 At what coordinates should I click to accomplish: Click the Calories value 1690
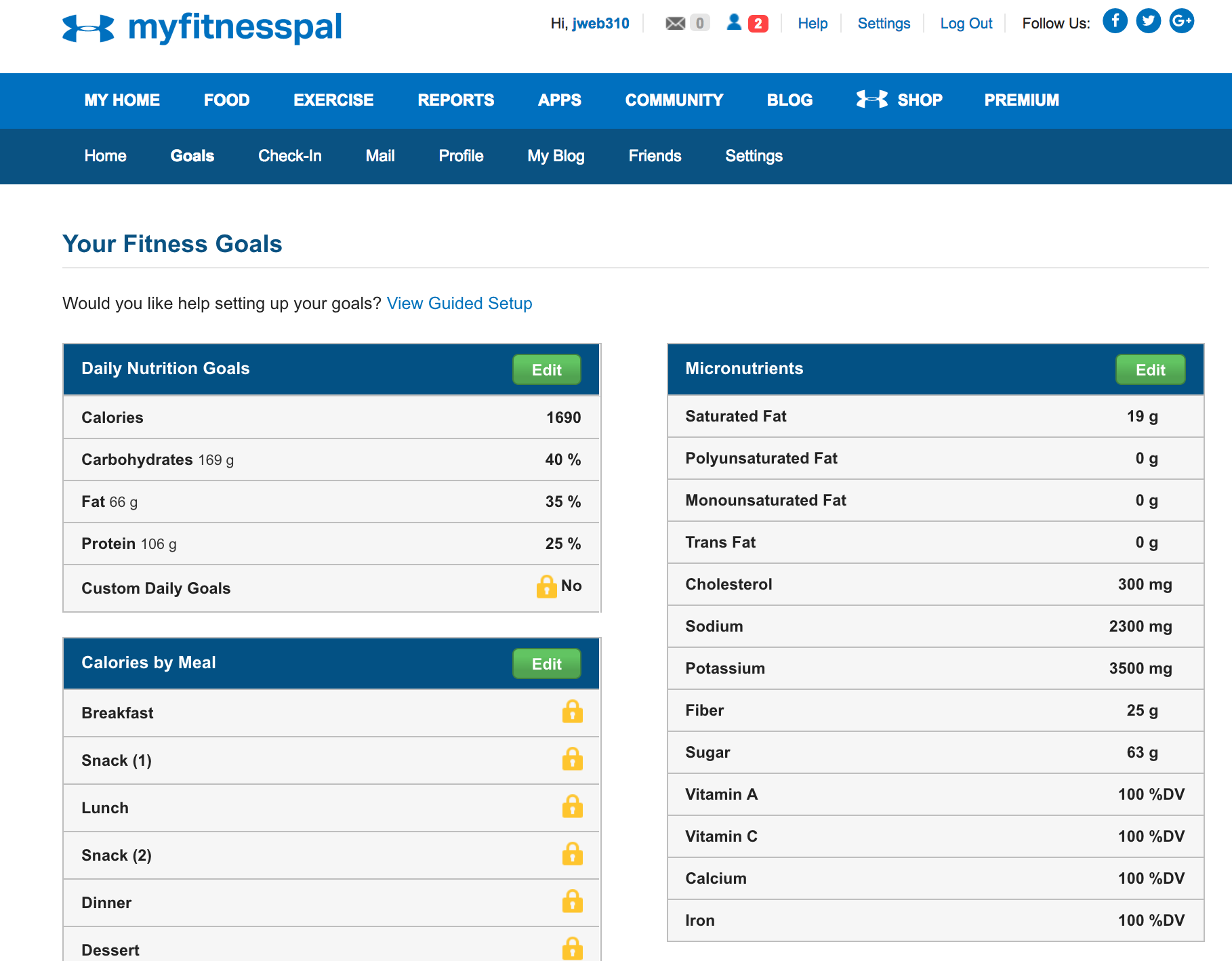point(564,417)
